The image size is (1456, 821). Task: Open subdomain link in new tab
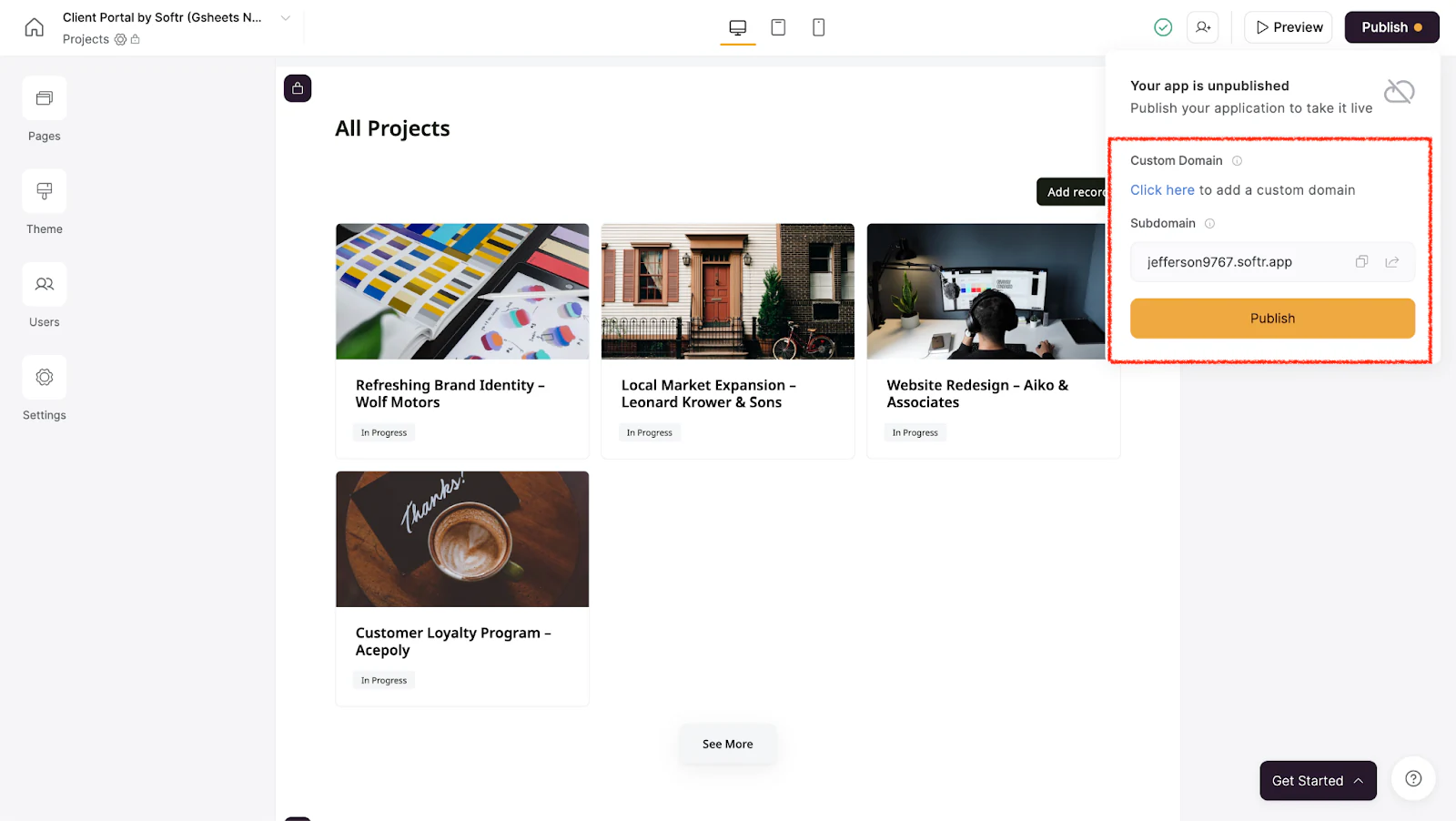point(1392,262)
